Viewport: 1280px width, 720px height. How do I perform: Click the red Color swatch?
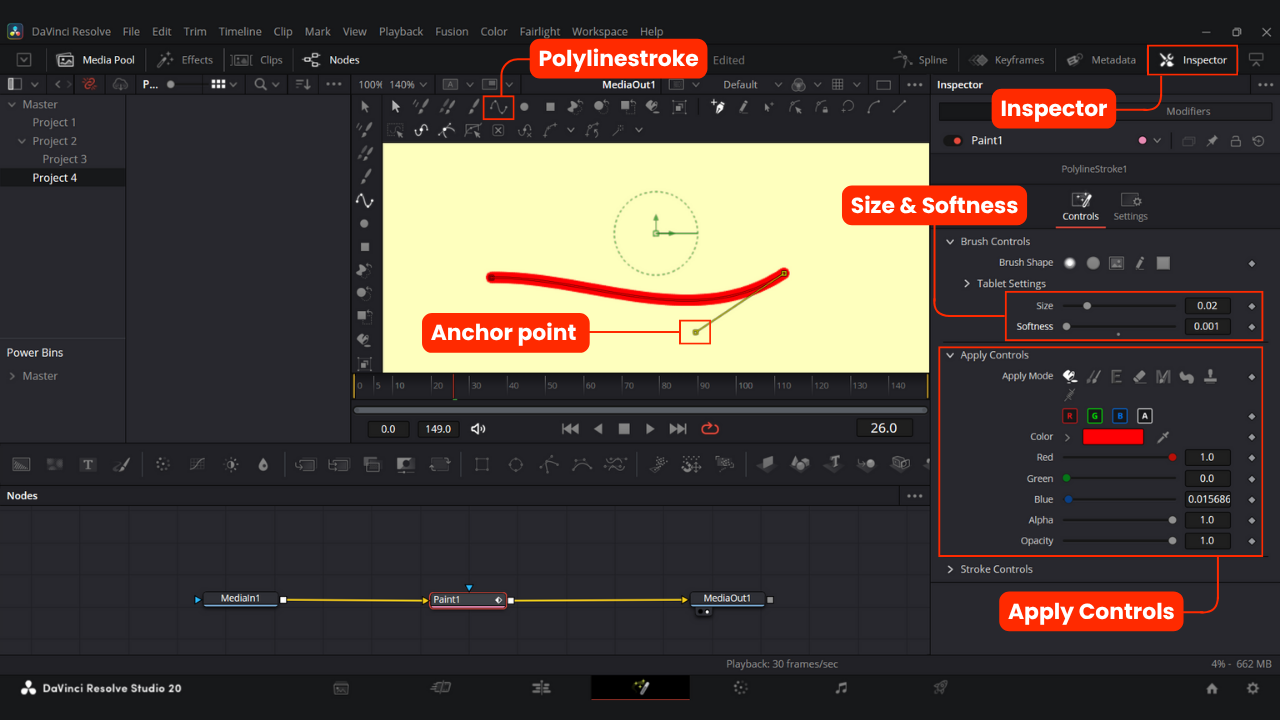pyautogui.click(x=1112, y=437)
